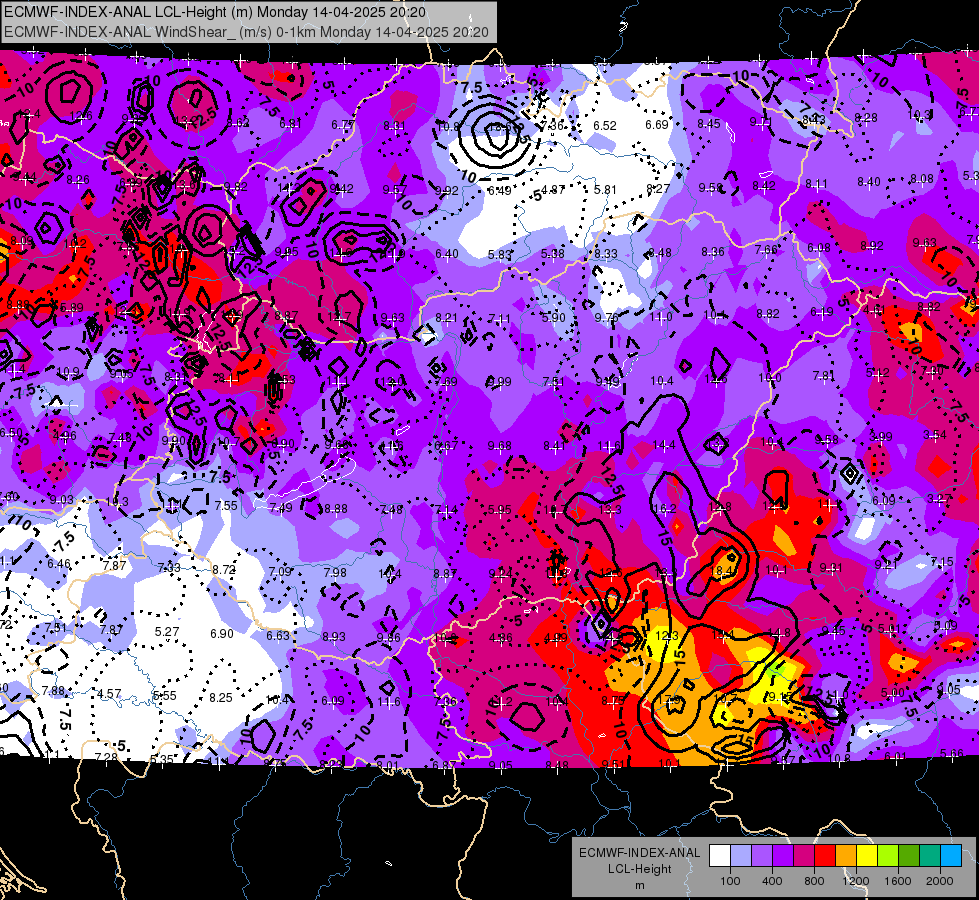The height and width of the screenshot is (900, 979).
Task: Click grid value 8.45 near top
Action: pyautogui.click(x=709, y=124)
